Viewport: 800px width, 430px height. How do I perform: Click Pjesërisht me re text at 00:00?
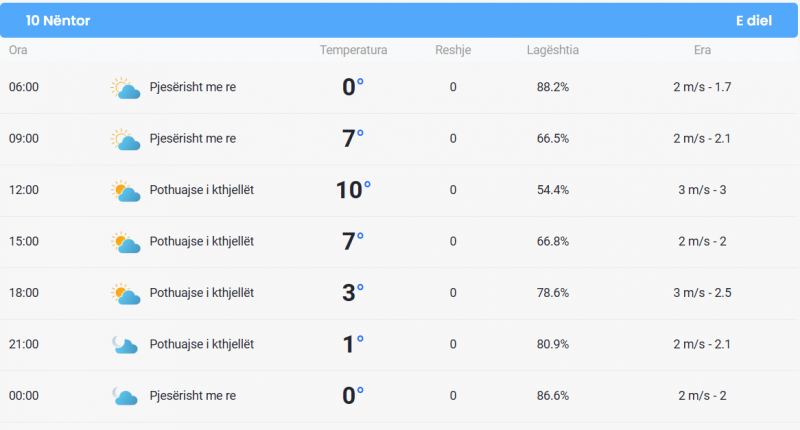(193, 396)
